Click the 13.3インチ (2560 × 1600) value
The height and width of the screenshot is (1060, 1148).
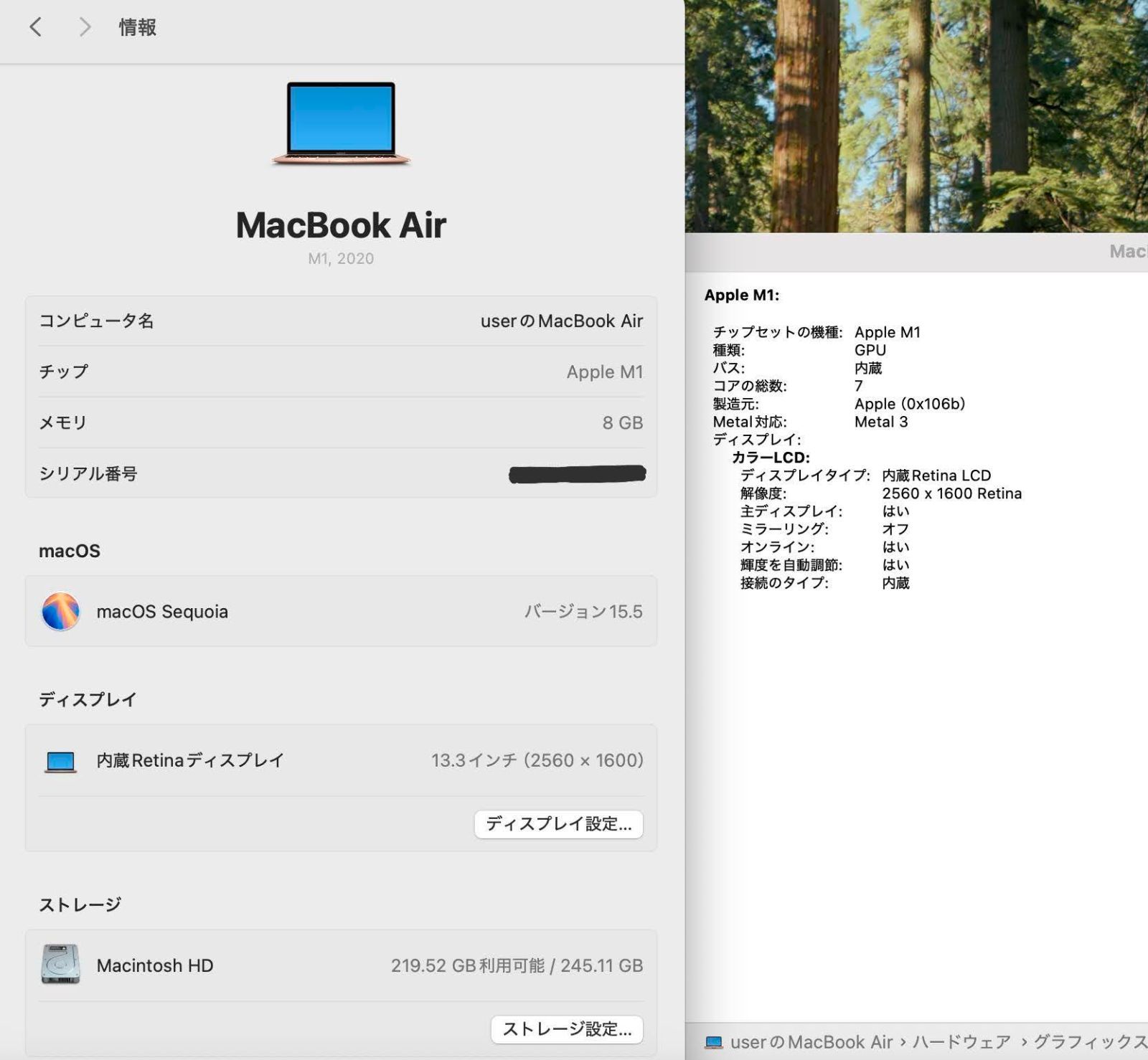[x=537, y=760]
